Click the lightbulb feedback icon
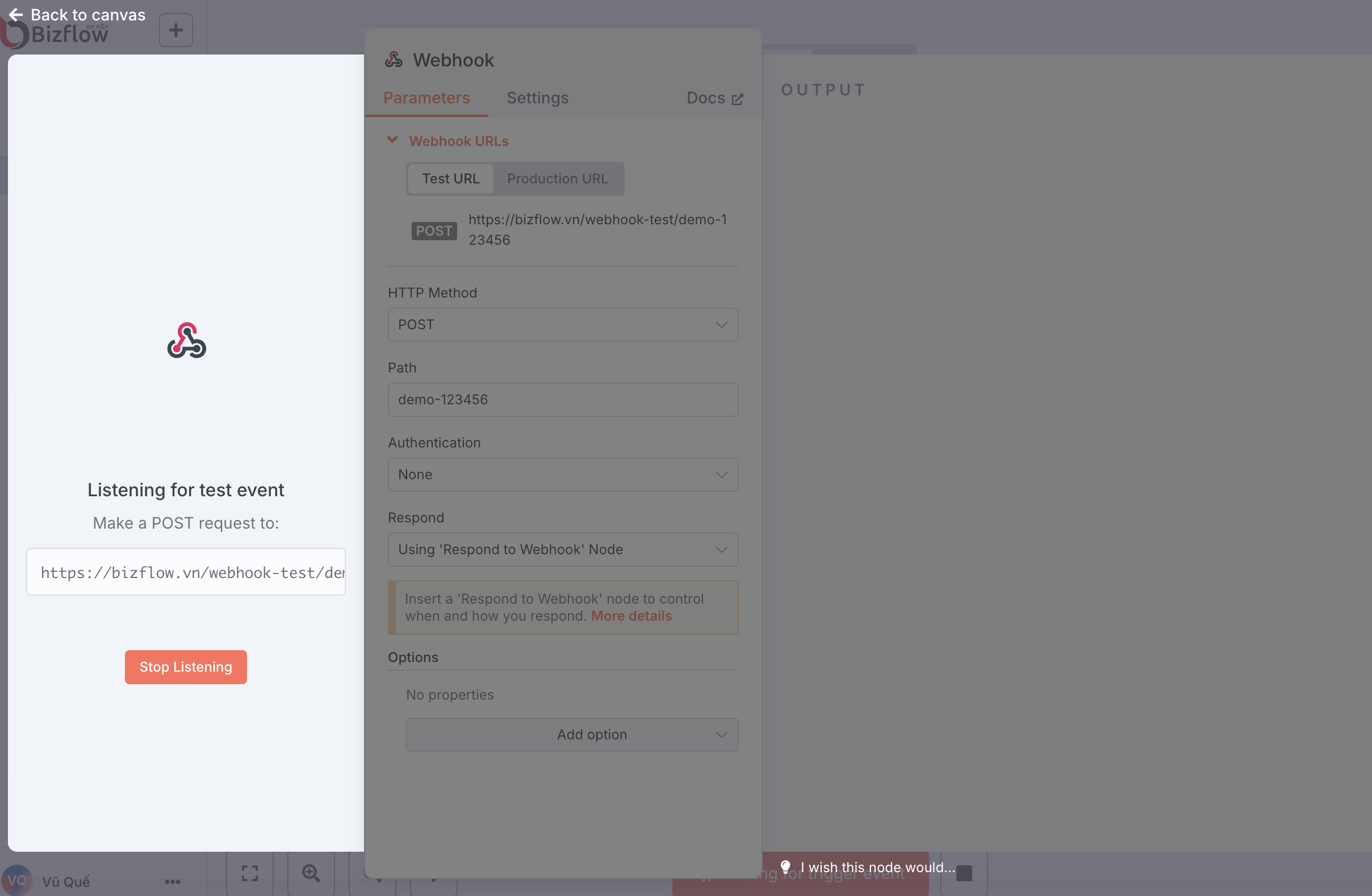The height and width of the screenshot is (896, 1372). (785, 866)
